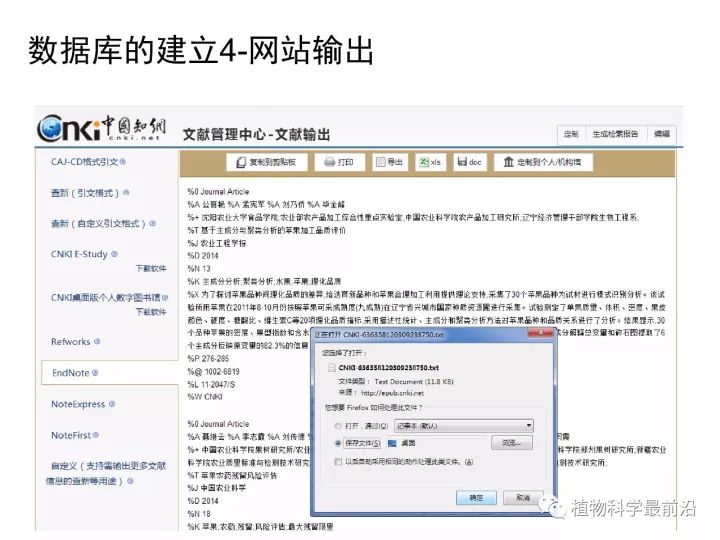Select CAJ-CD格式引文 output format

tap(84, 162)
